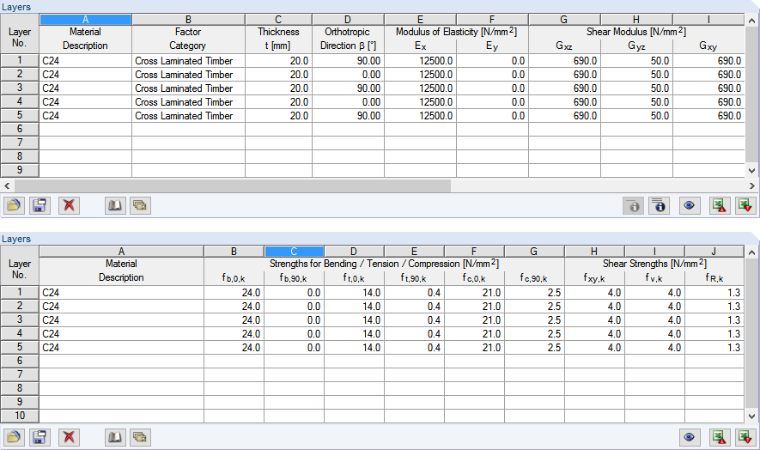Click layer 1 orthotropic direction 90.00 cell
Image resolution: width=760 pixels, height=450 pixels.
348,61
